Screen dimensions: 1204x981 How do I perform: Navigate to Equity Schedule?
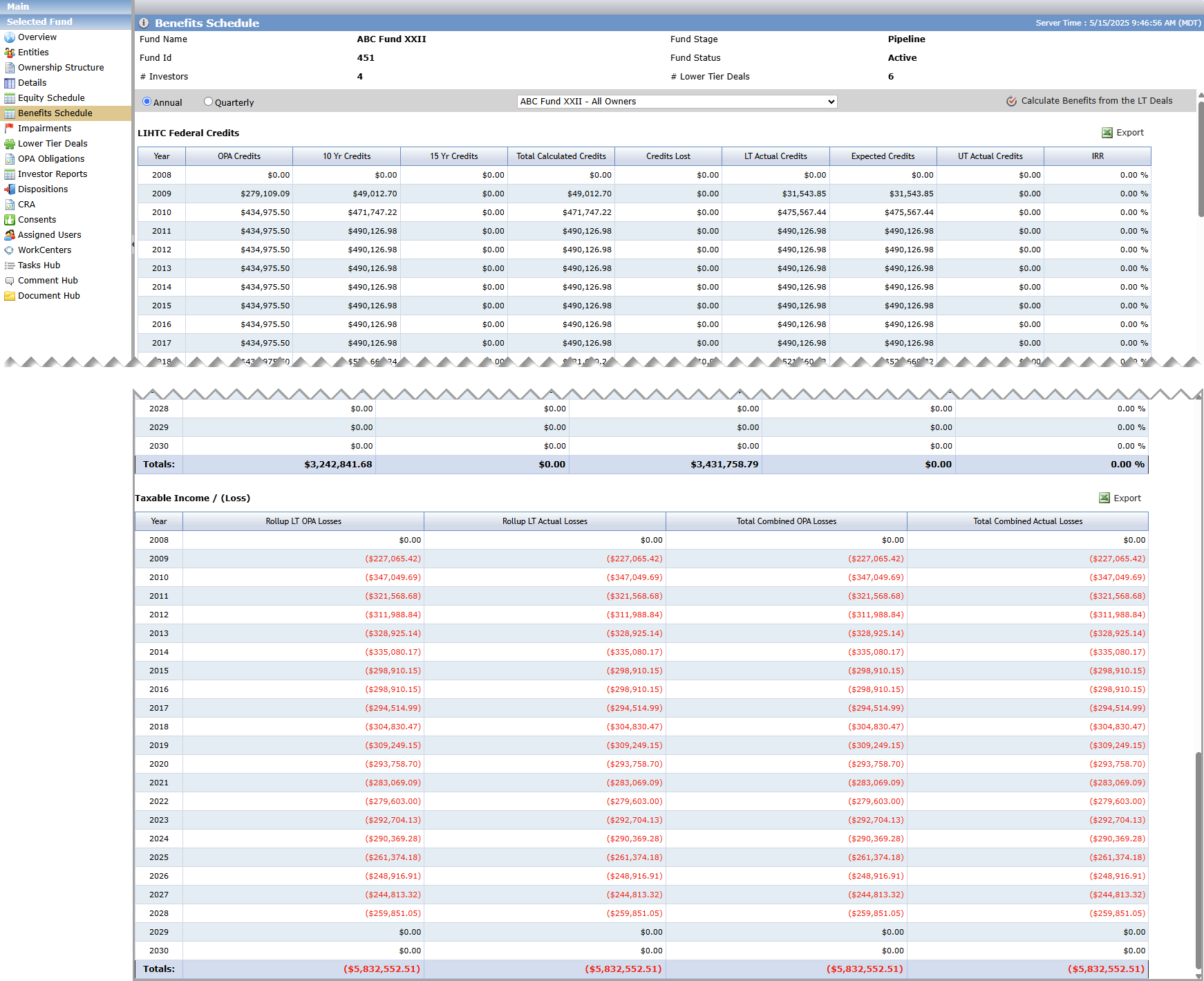pyautogui.click(x=51, y=98)
